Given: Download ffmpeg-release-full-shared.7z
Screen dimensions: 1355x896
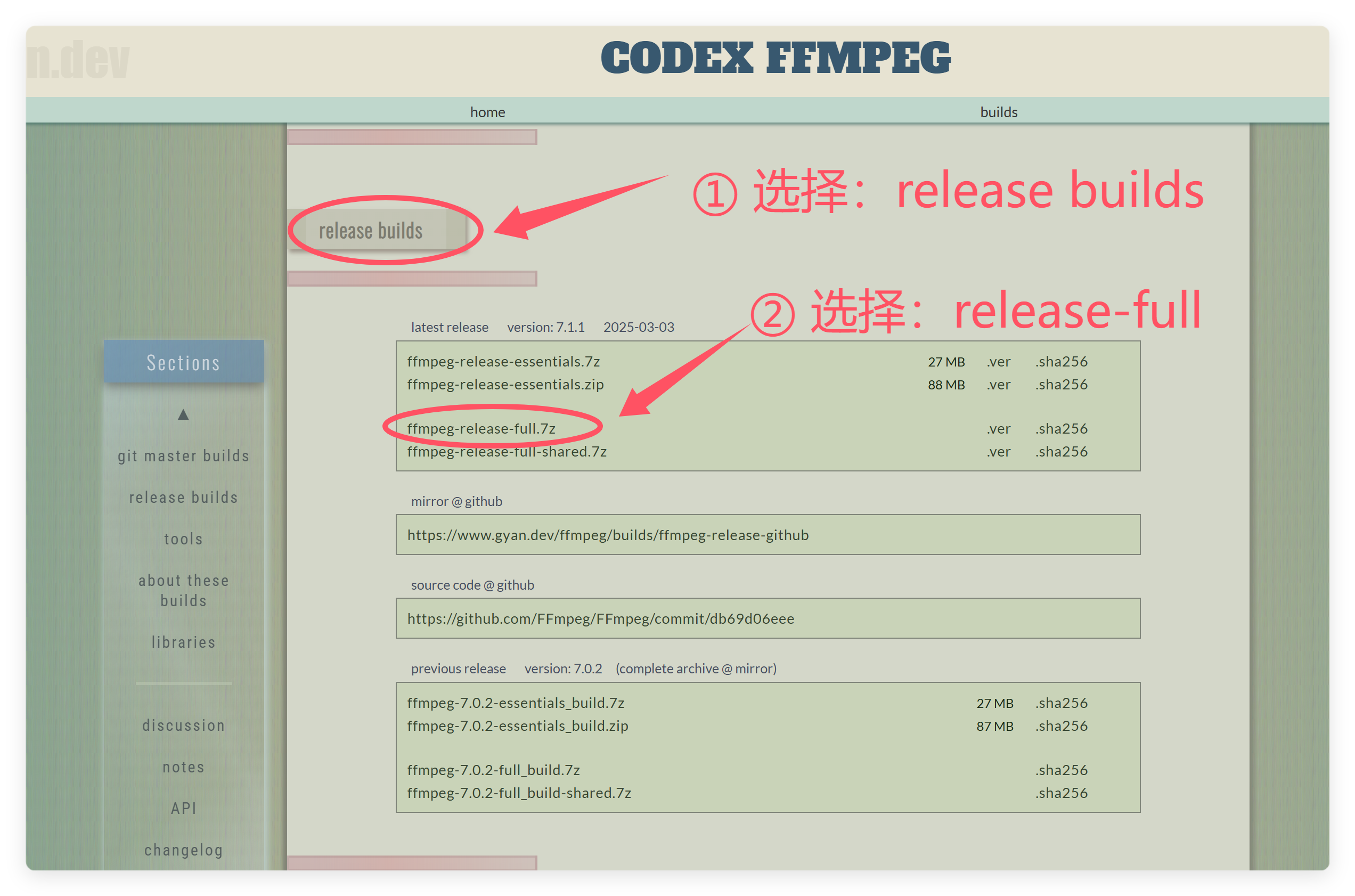Looking at the screenshot, I should coord(507,451).
